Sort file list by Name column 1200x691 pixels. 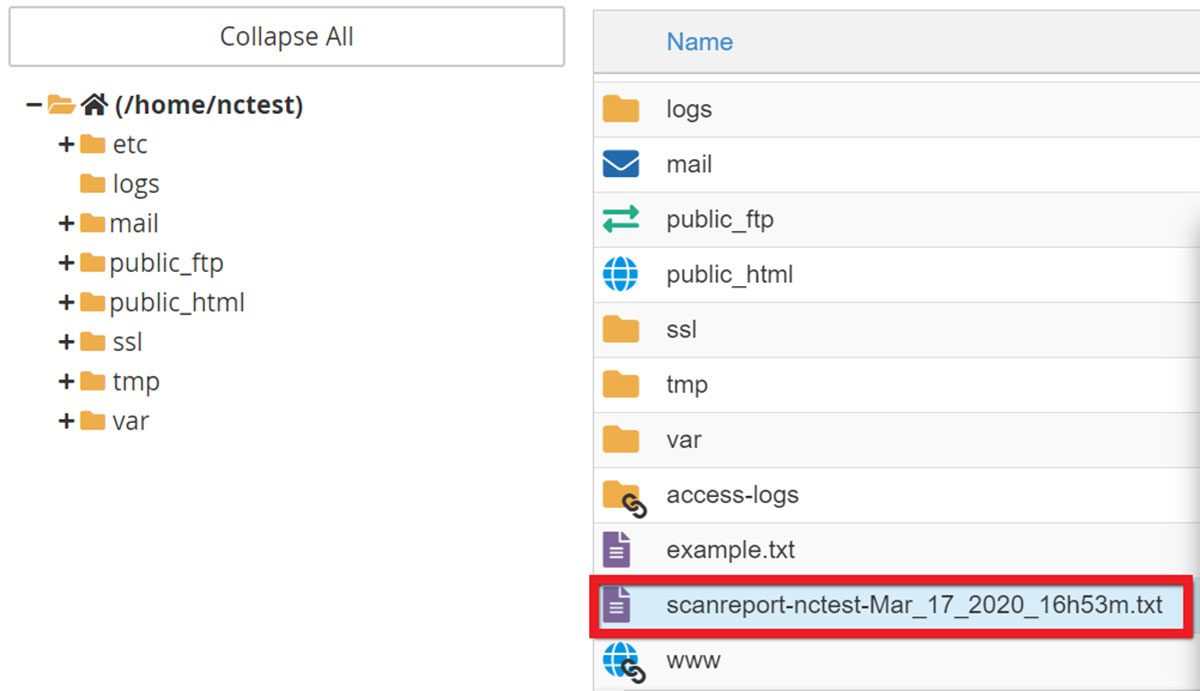point(700,42)
